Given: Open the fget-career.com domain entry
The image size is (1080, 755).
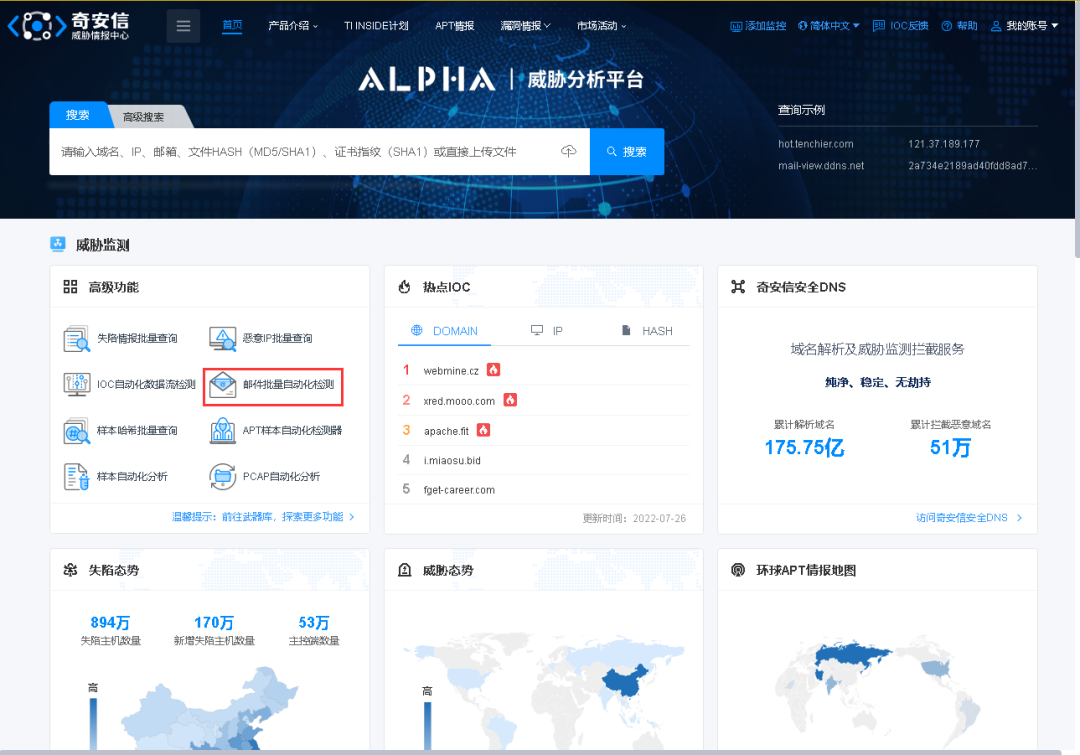Looking at the screenshot, I should coord(459,490).
